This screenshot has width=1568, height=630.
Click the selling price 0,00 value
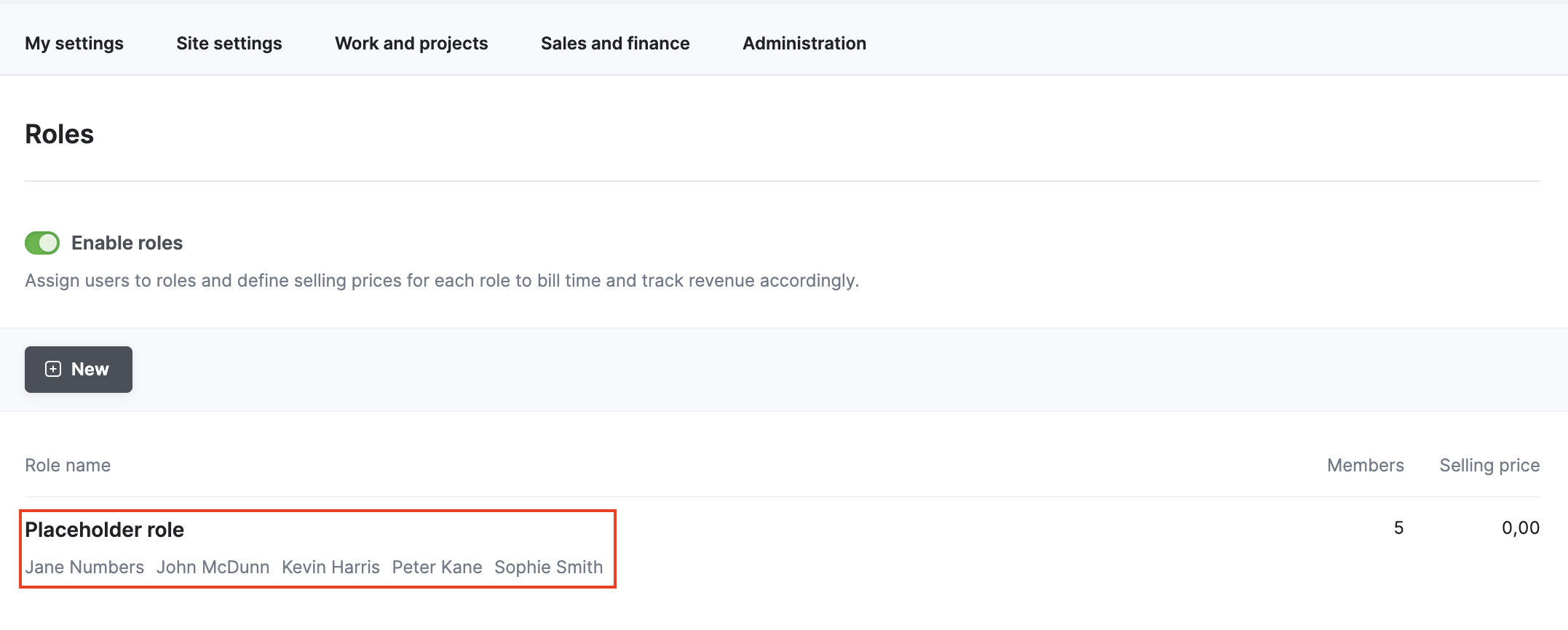click(1521, 528)
